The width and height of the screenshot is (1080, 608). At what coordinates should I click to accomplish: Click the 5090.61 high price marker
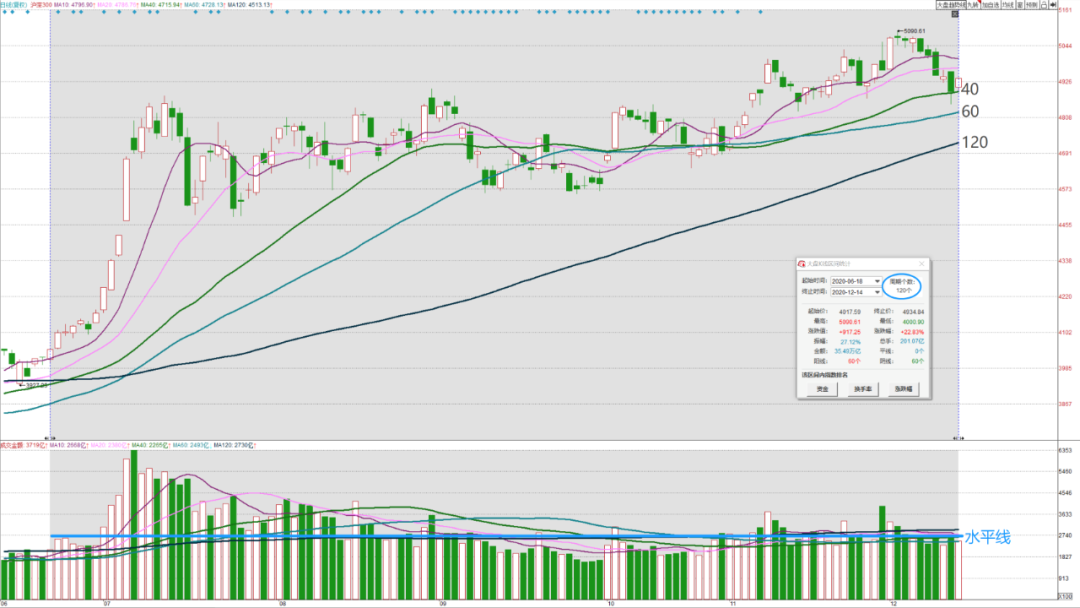[914, 31]
